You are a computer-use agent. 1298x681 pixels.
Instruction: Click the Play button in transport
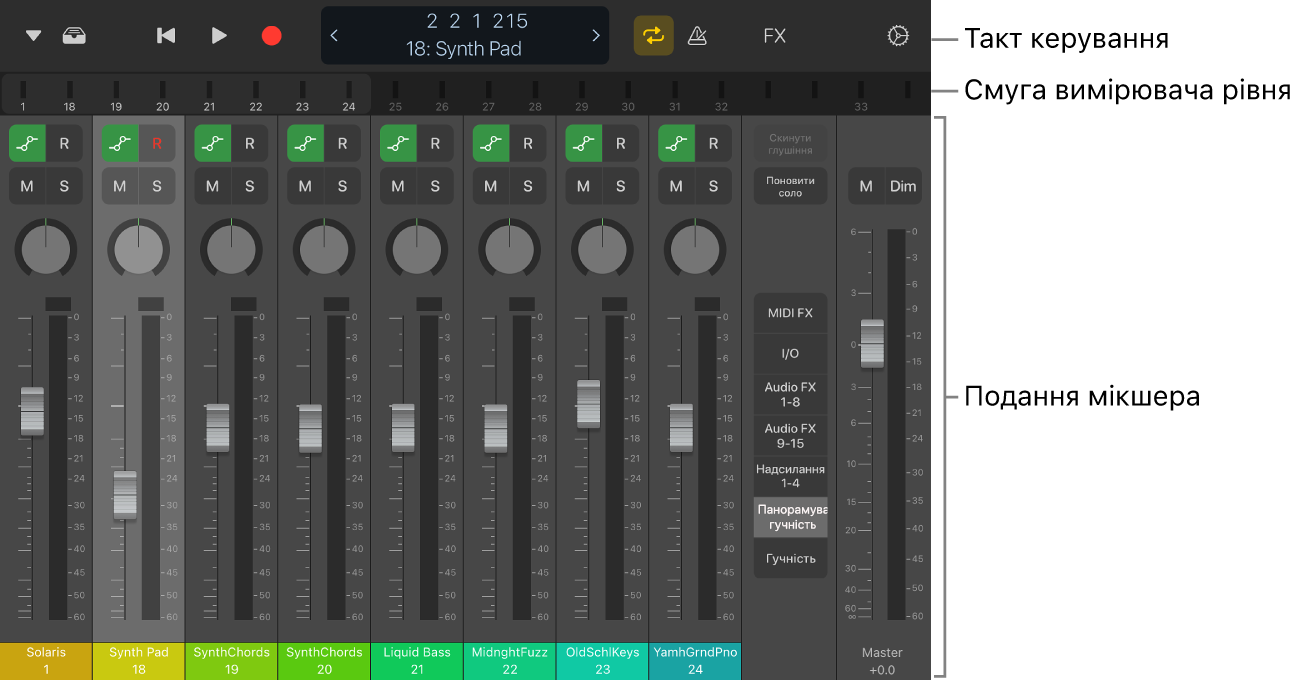(219, 36)
